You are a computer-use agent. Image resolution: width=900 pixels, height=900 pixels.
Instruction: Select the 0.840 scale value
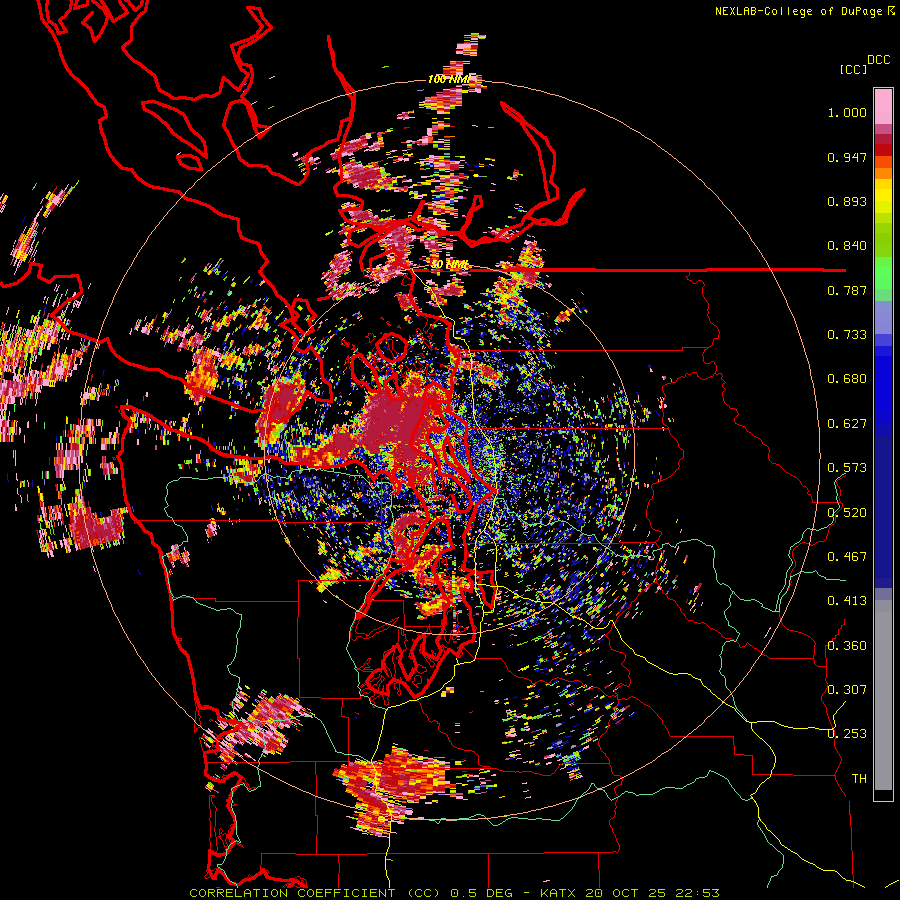coord(847,246)
